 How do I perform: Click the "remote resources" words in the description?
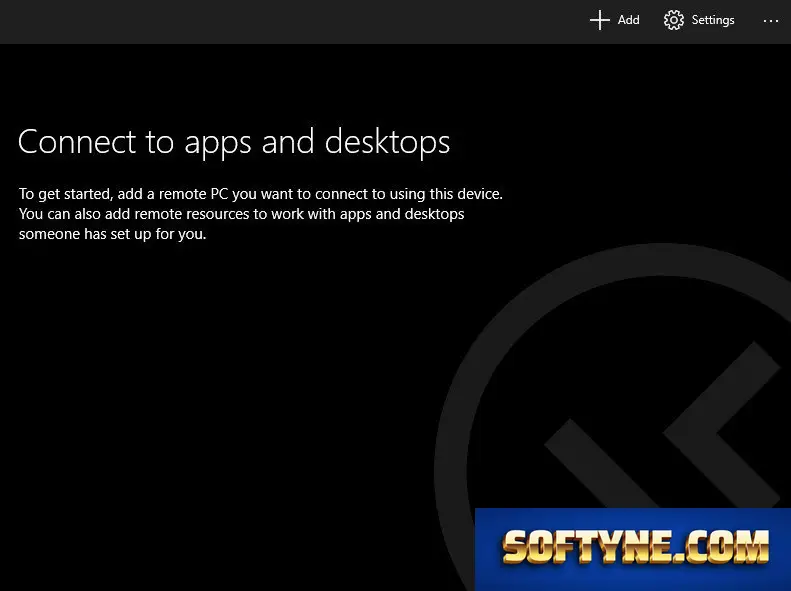point(192,214)
